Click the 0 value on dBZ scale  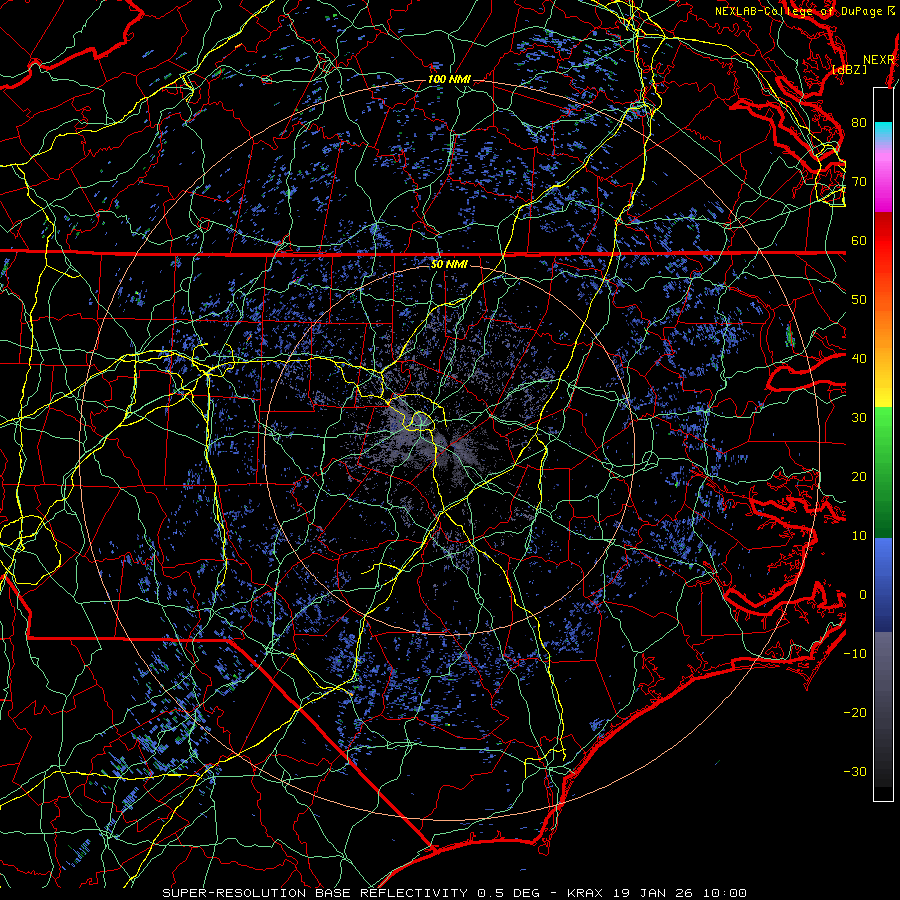[862, 595]
